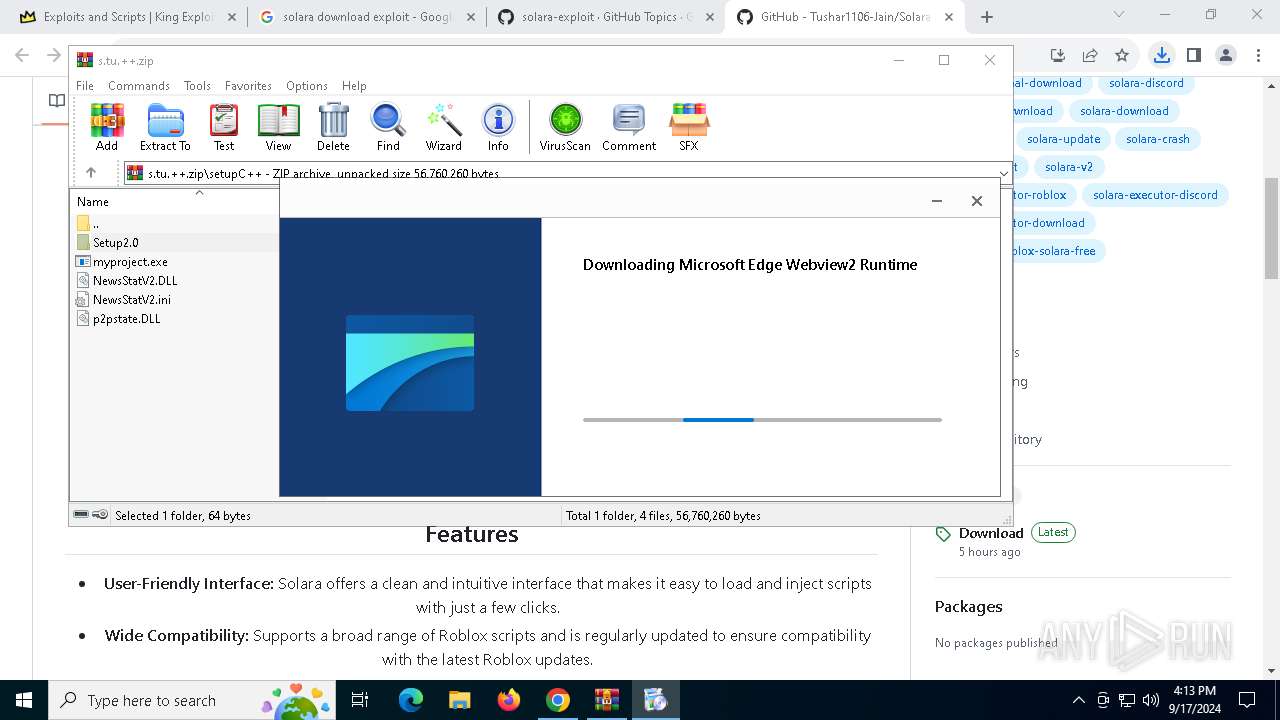Open the Commands menu
Screen dimensions: 1280x720
point(139,86)
